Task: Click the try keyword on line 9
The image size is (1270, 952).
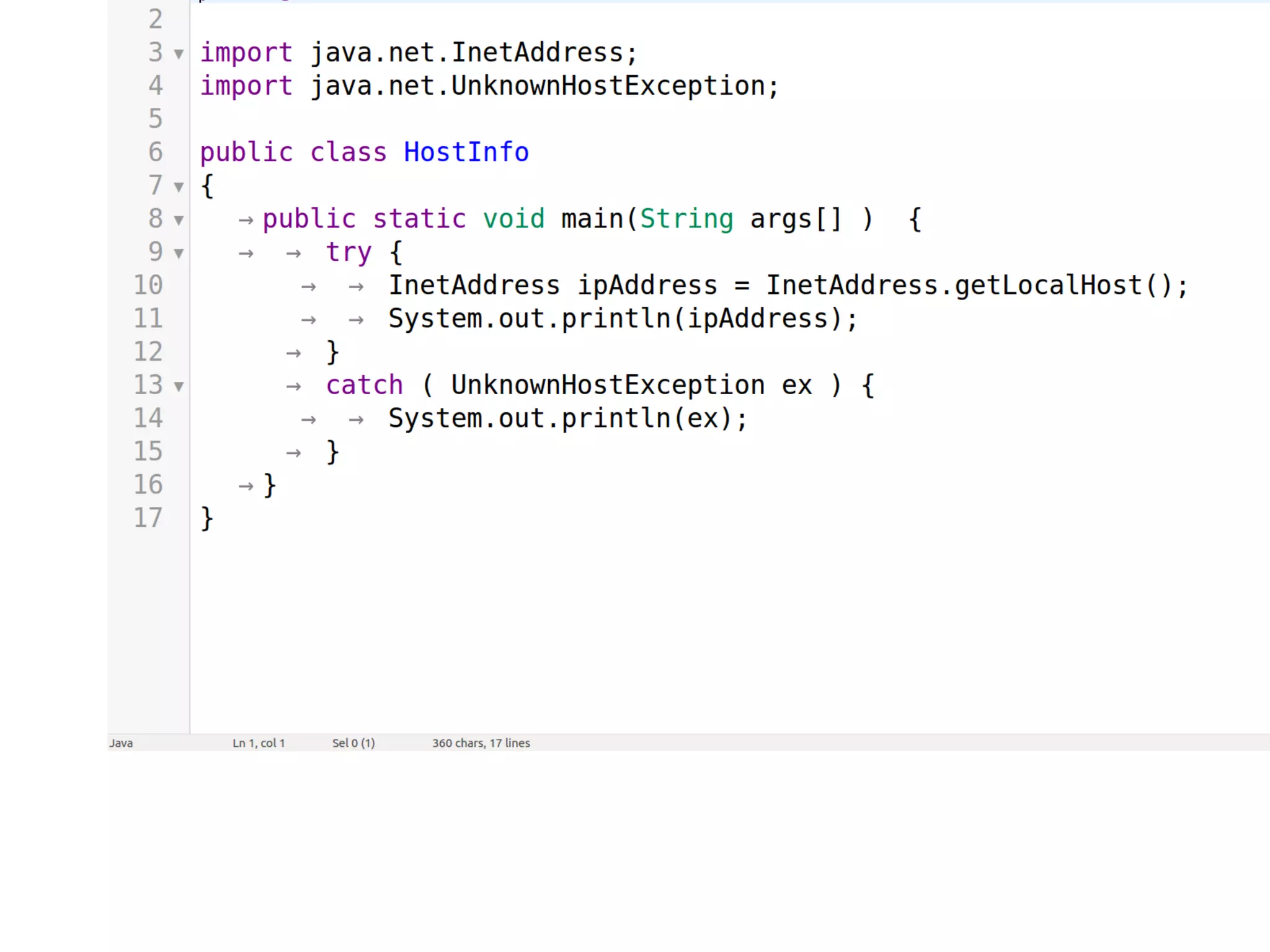Action: [349, 252]
